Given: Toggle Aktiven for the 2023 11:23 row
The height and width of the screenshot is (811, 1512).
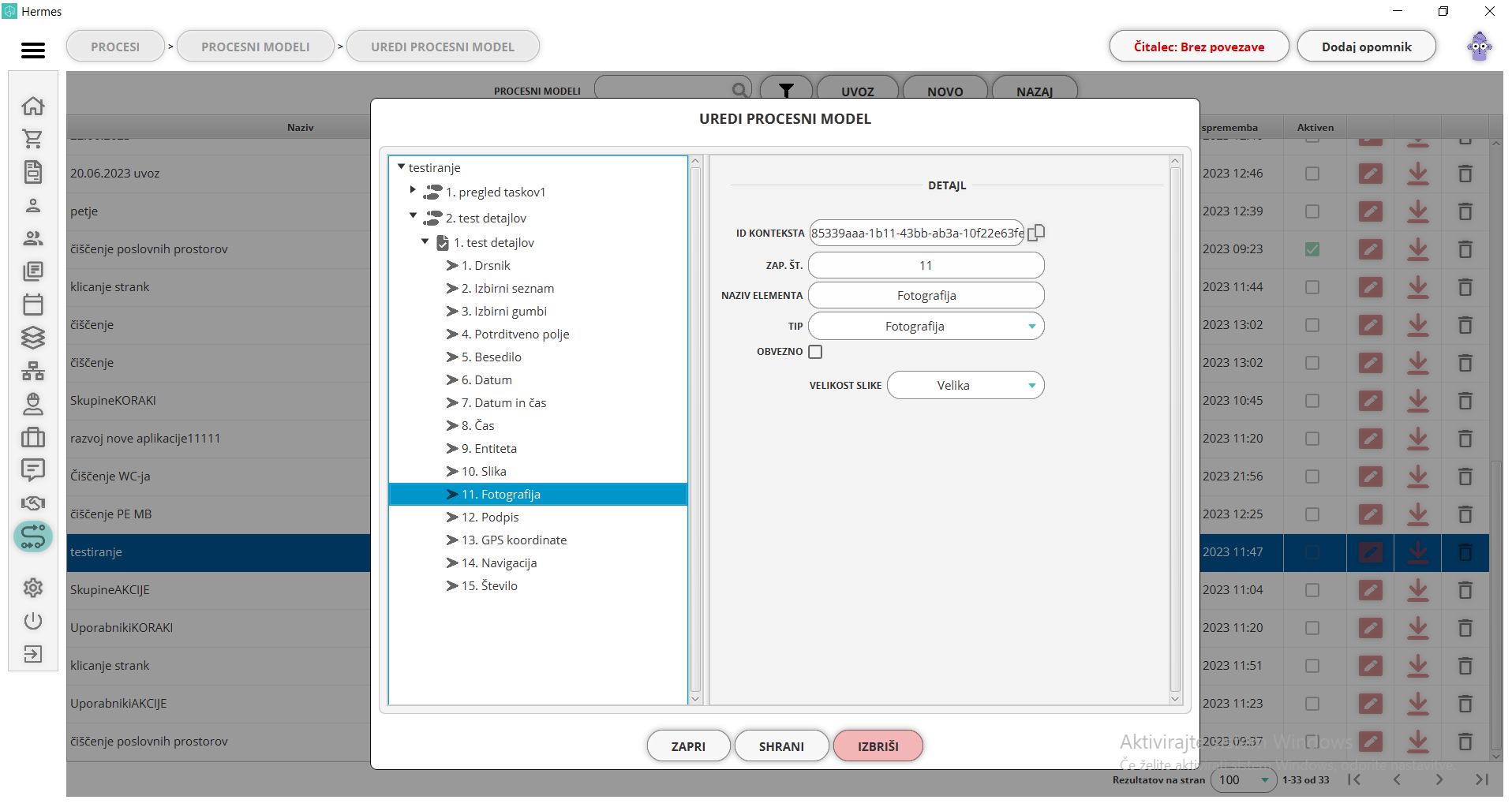Looking at the screenshot, I should coord(1312,704).
